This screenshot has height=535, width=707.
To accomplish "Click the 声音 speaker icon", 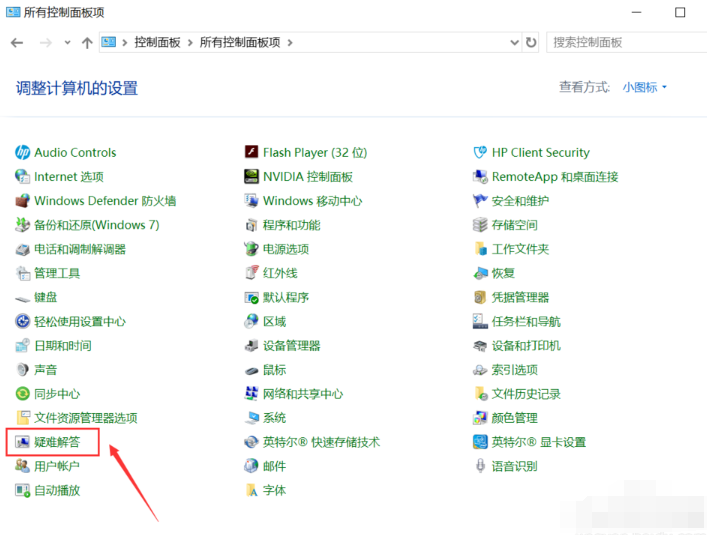I will [23, 370].
